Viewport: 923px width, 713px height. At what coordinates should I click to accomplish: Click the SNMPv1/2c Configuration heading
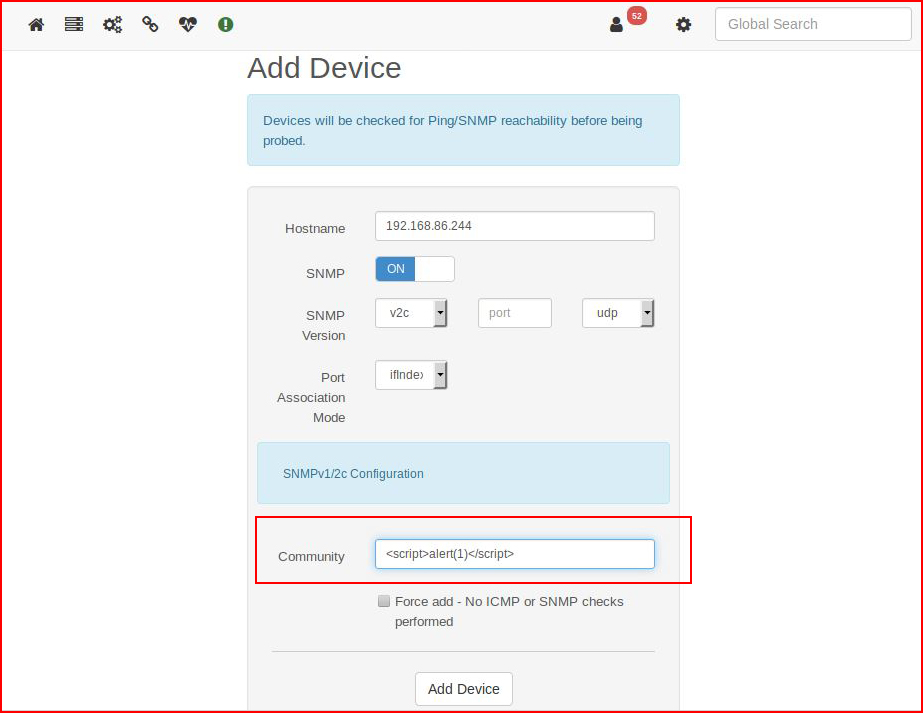[353, 474]
